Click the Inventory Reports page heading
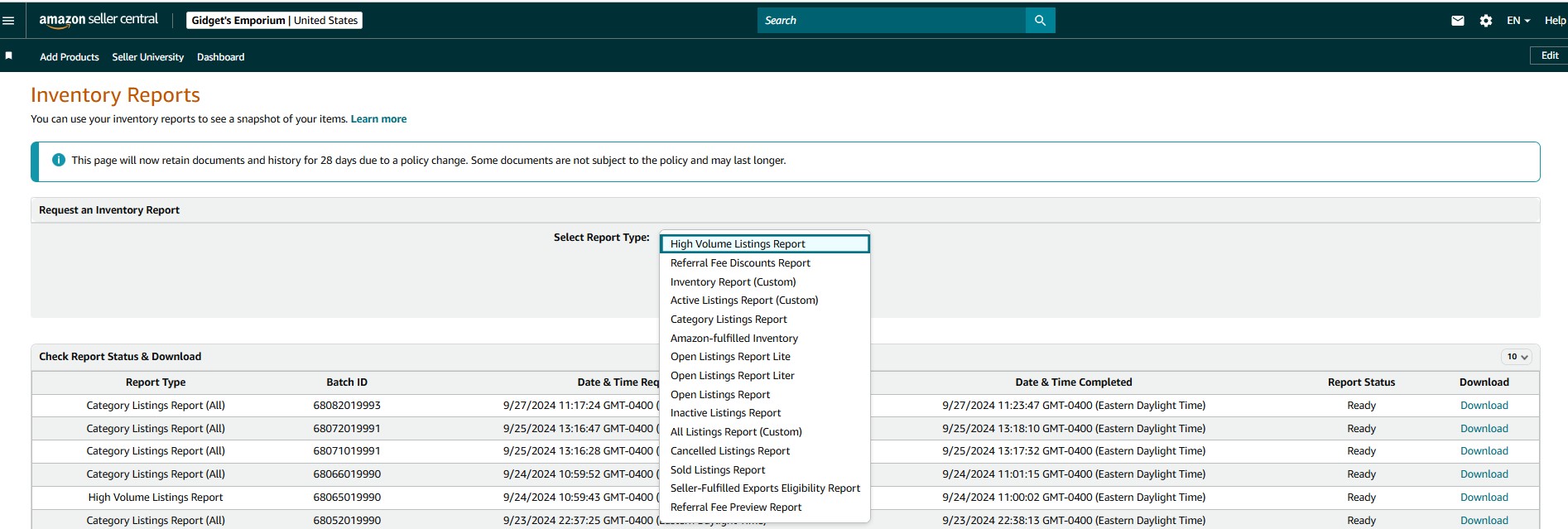Image resolution: width=1568 pixels, height=529 pixels. (x=115, y=95)
